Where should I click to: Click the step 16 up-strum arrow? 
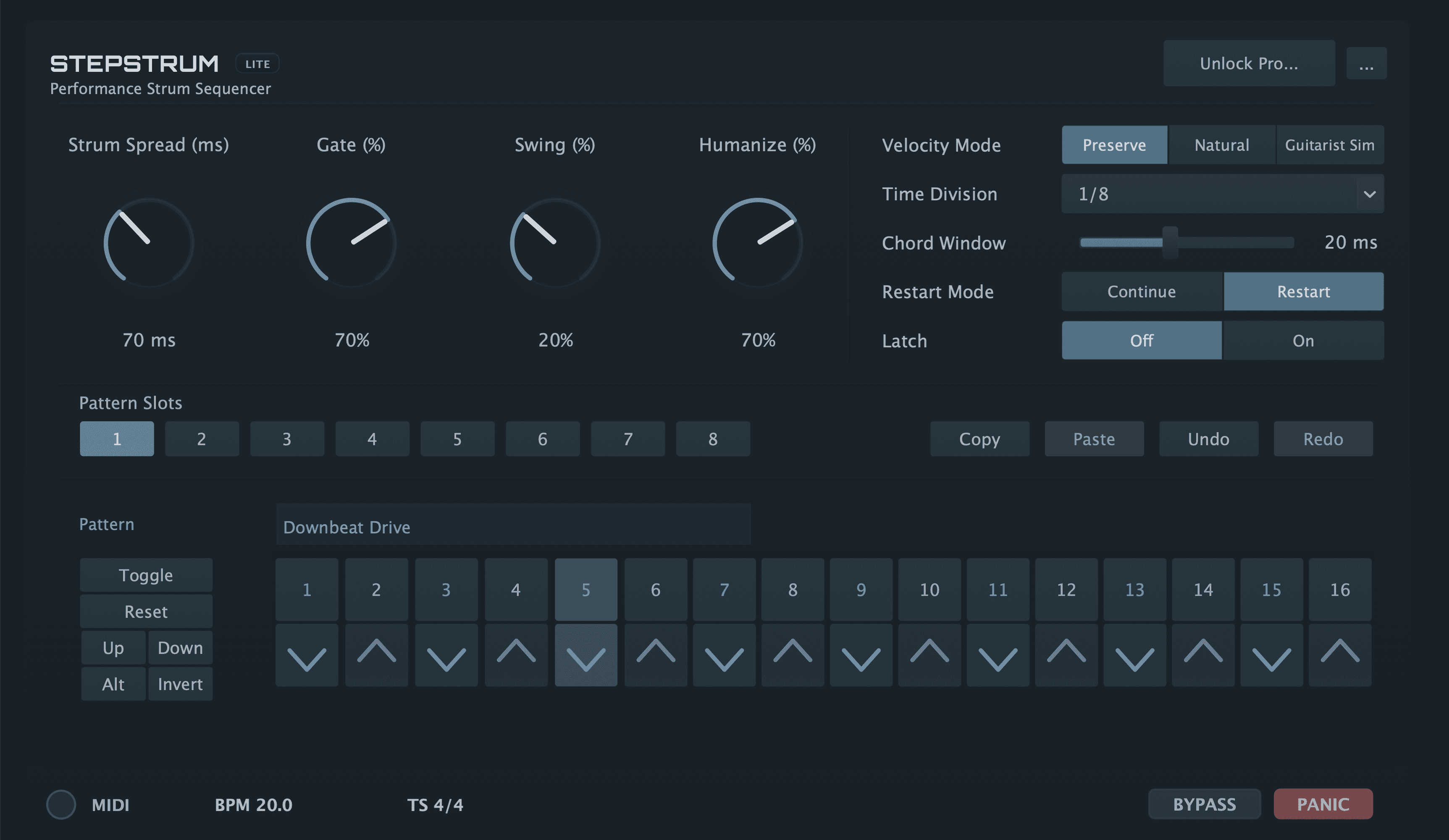1340,655
